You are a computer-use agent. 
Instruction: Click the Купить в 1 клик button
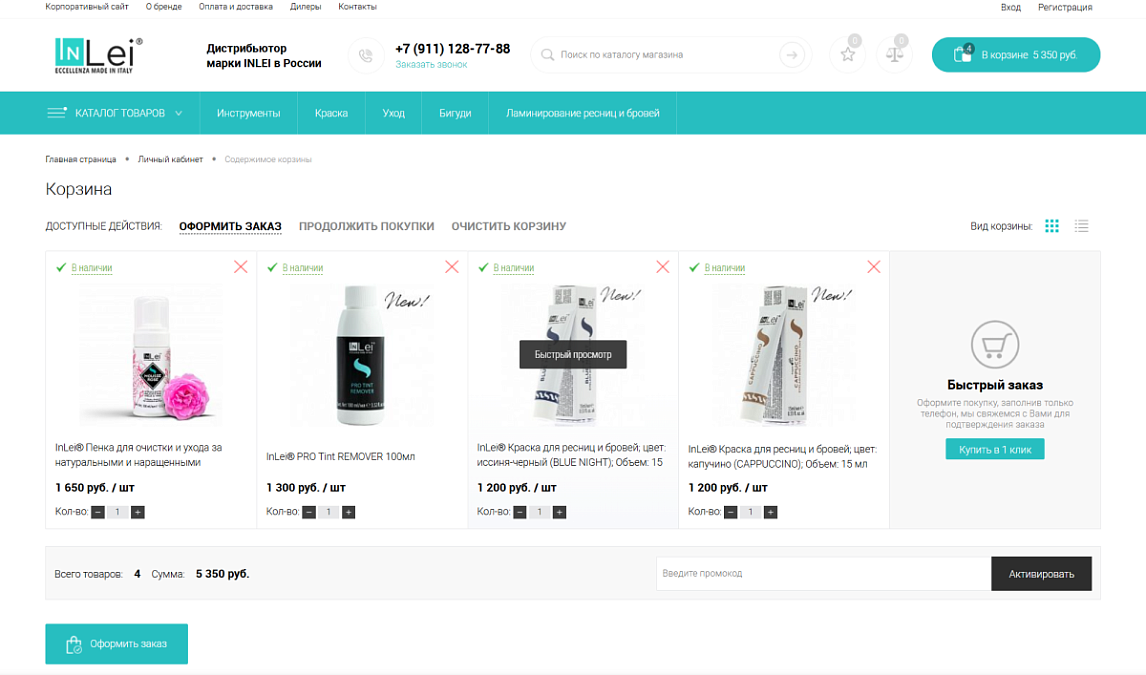[994, 450]
